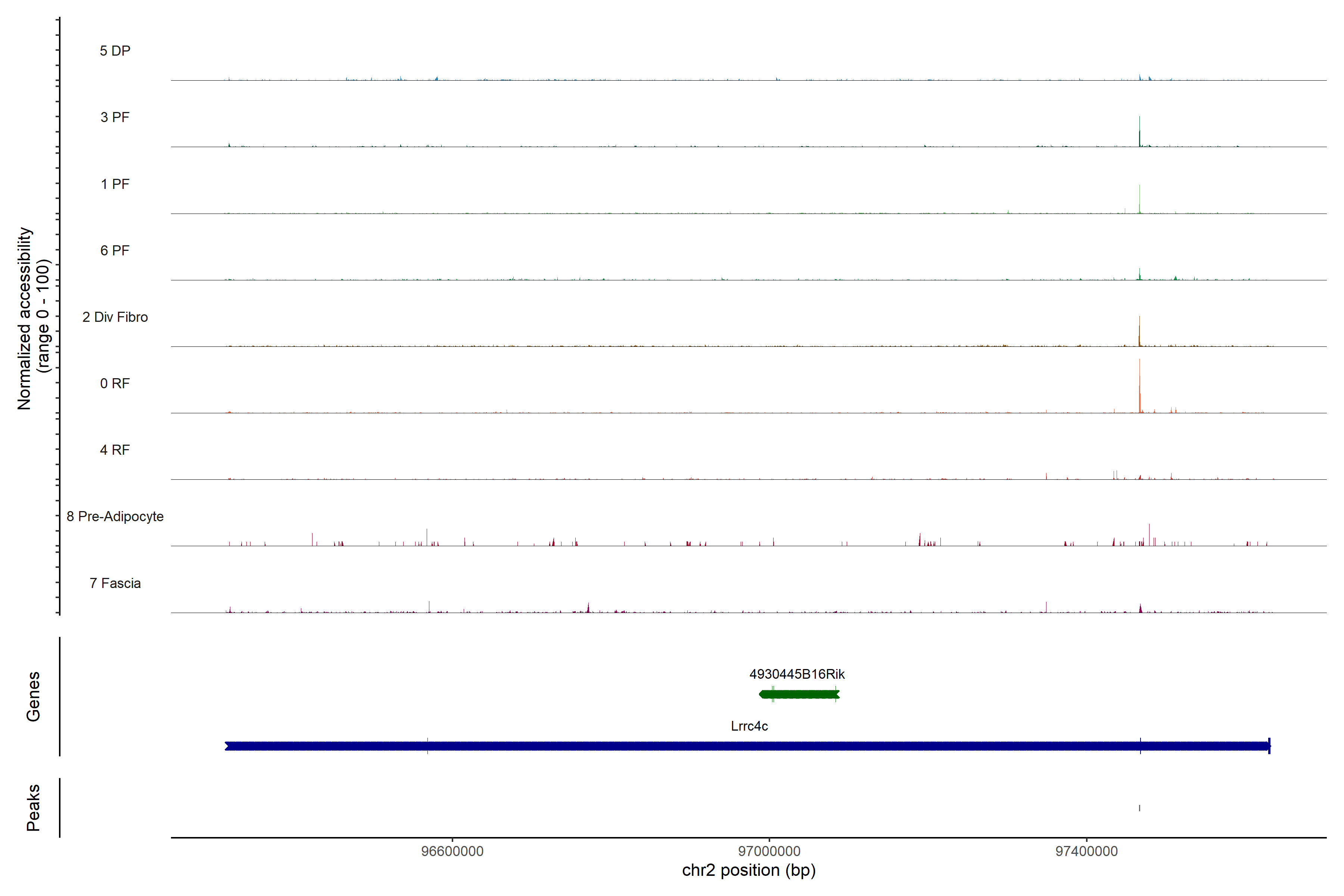The height and width of the screenshot is (896, 1344).
Task: Click the 4 RF track label
Action: click(x=115, y=450)
